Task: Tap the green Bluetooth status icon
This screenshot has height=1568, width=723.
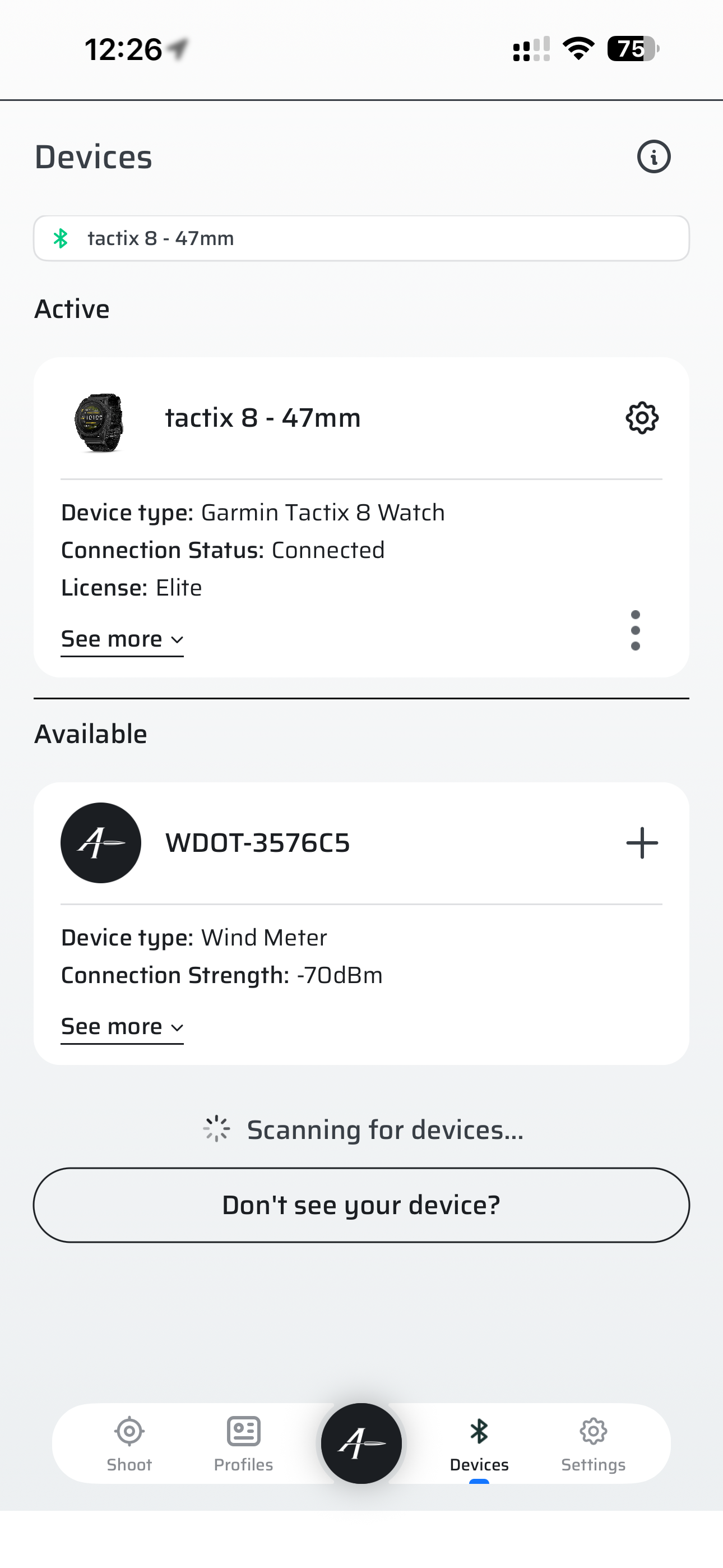Action: click(61, 238)
